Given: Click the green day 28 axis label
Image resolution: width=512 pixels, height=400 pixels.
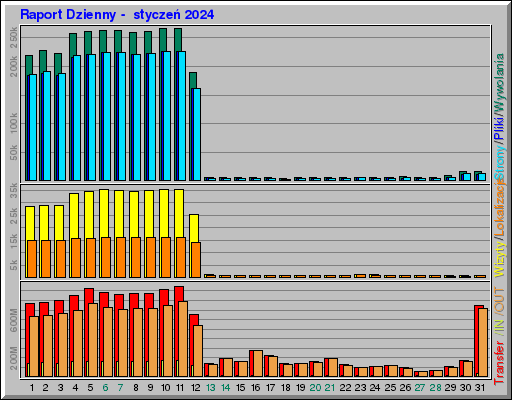Looking at the screenshot, I should pyautogui.click(x=435, y=388).
